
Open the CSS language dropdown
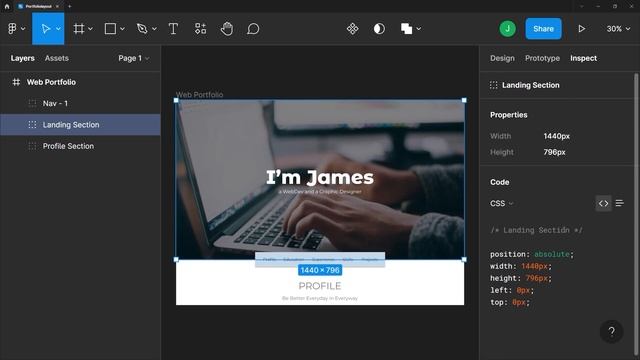click(502, 203)
